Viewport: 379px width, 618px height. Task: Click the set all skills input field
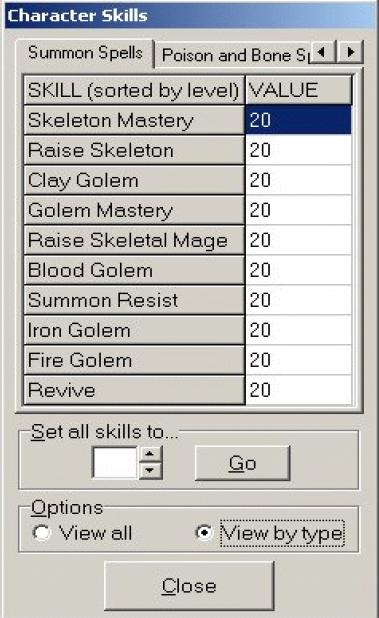[x=115, y=463]
